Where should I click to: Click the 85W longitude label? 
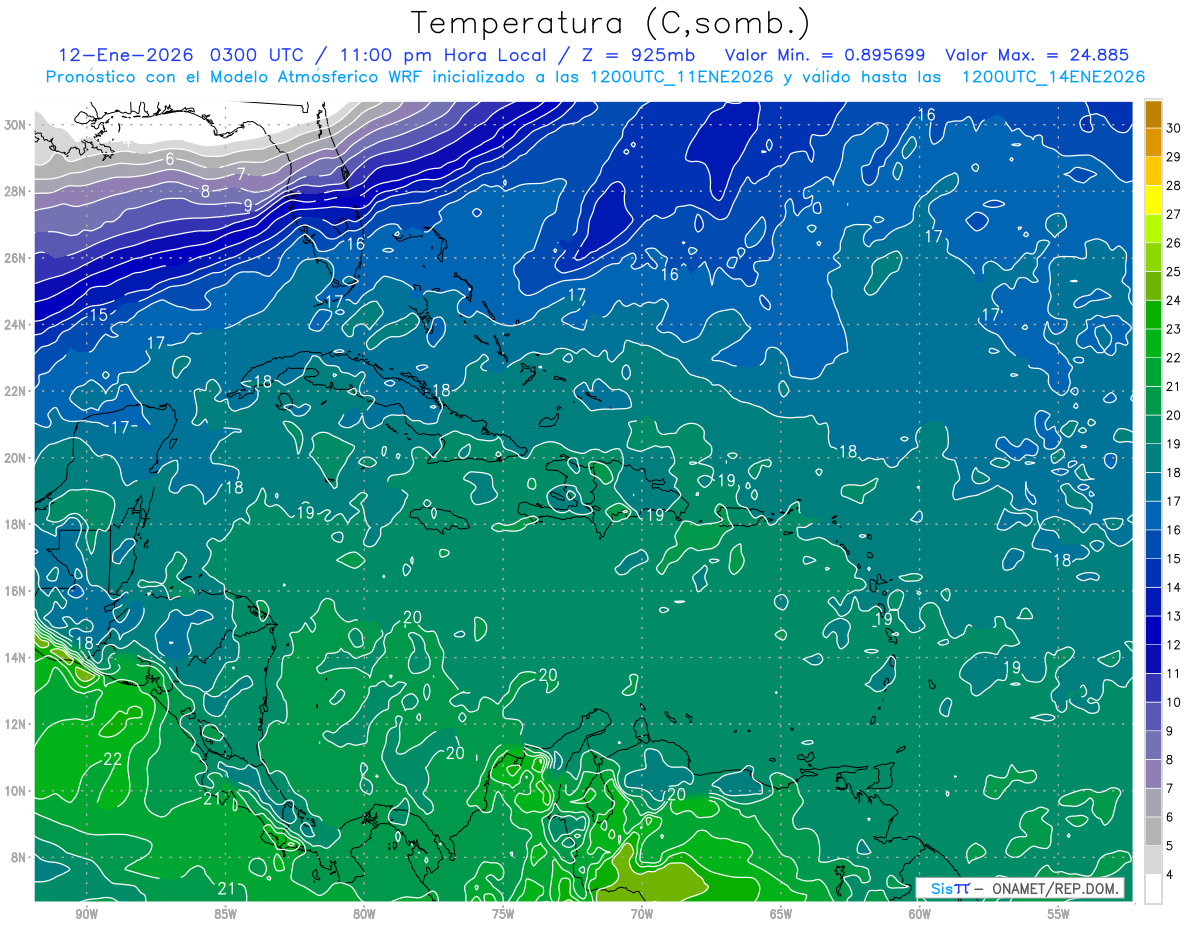coord(225,914)
